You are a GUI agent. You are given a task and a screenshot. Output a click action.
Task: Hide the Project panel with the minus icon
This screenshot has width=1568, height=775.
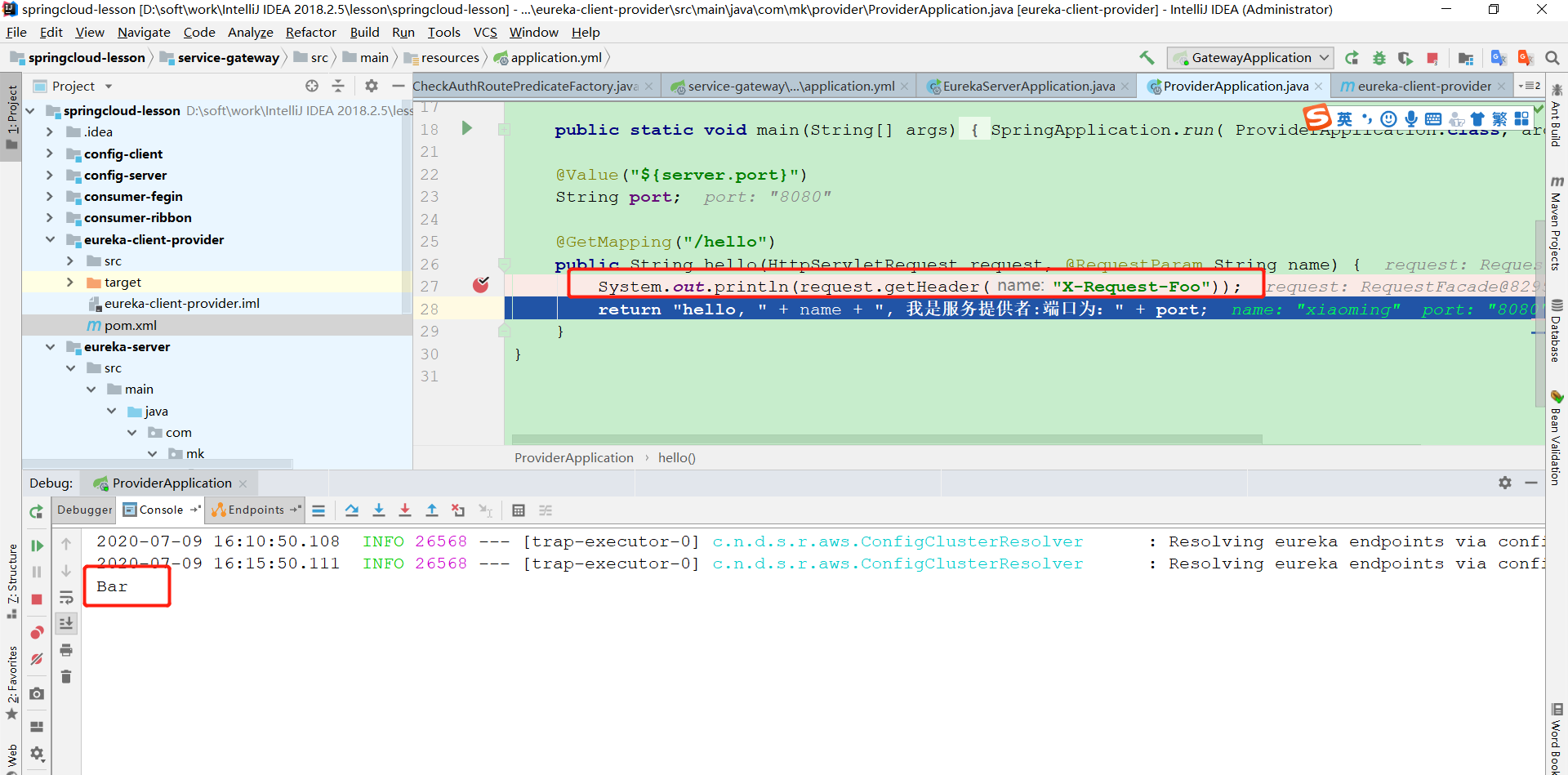398,86
